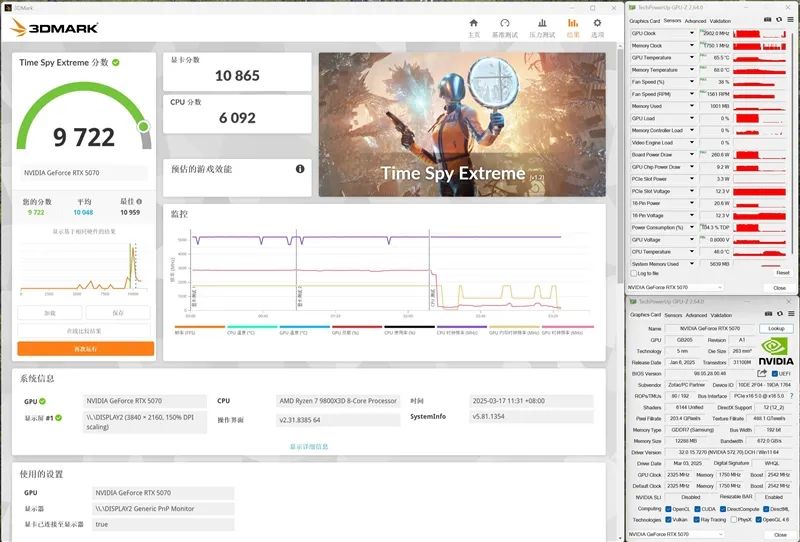Switch to Sensors tab in lower GPU-Z window
The width and height of the screenshot is (800, 542).
click(x=673, y=315)
